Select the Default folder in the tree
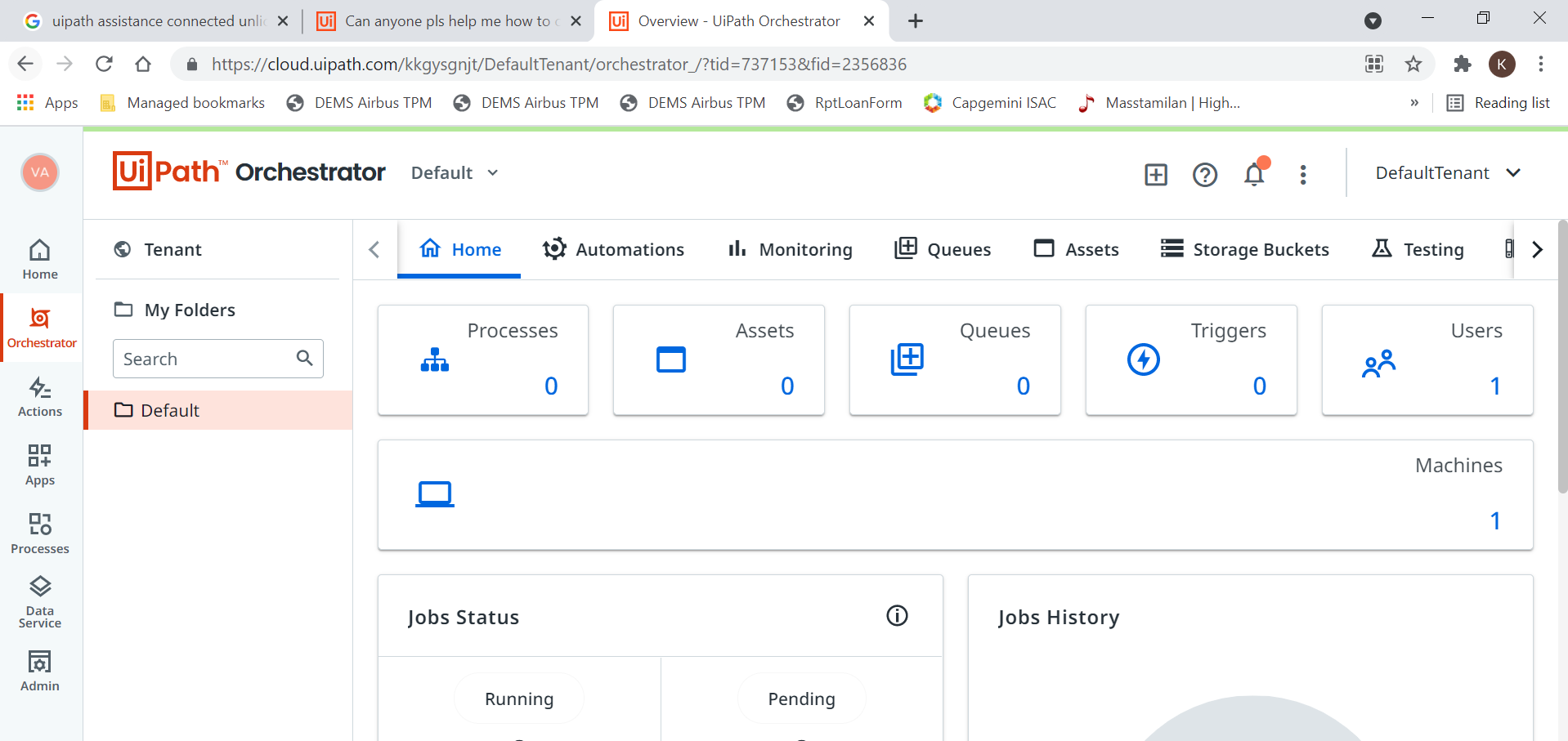The height and width of the screenshot is (741, 1568). [x=219, y=410]
